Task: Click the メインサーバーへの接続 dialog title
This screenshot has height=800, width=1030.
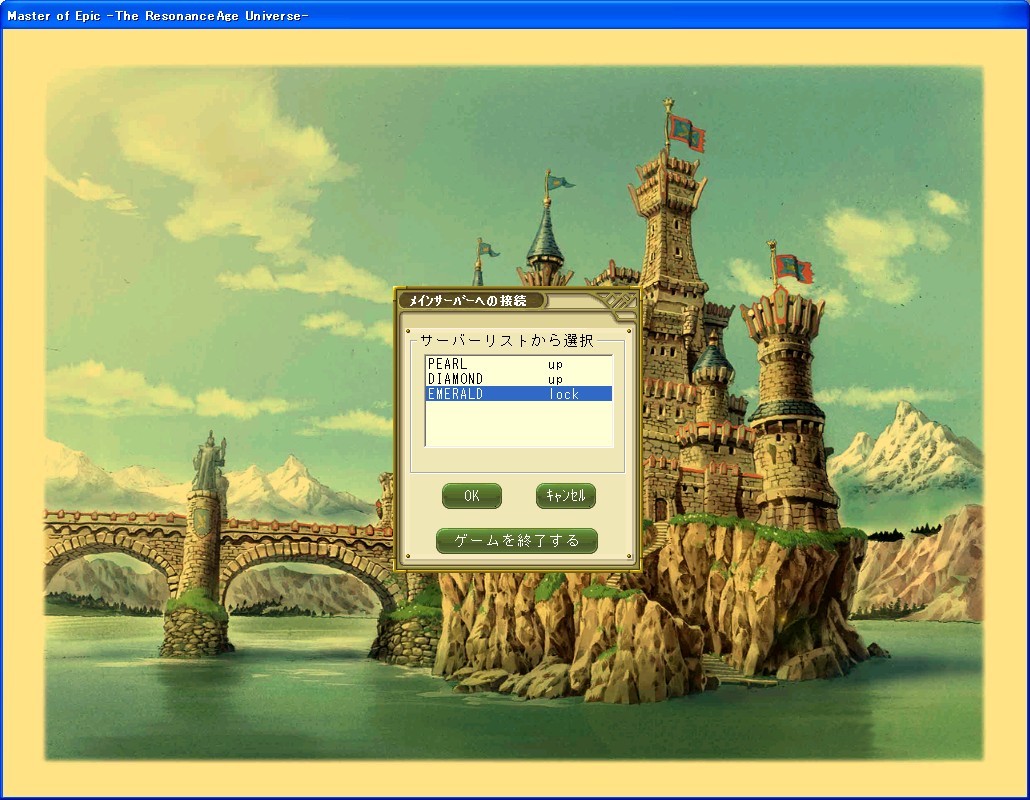Action: pos(468,301)
